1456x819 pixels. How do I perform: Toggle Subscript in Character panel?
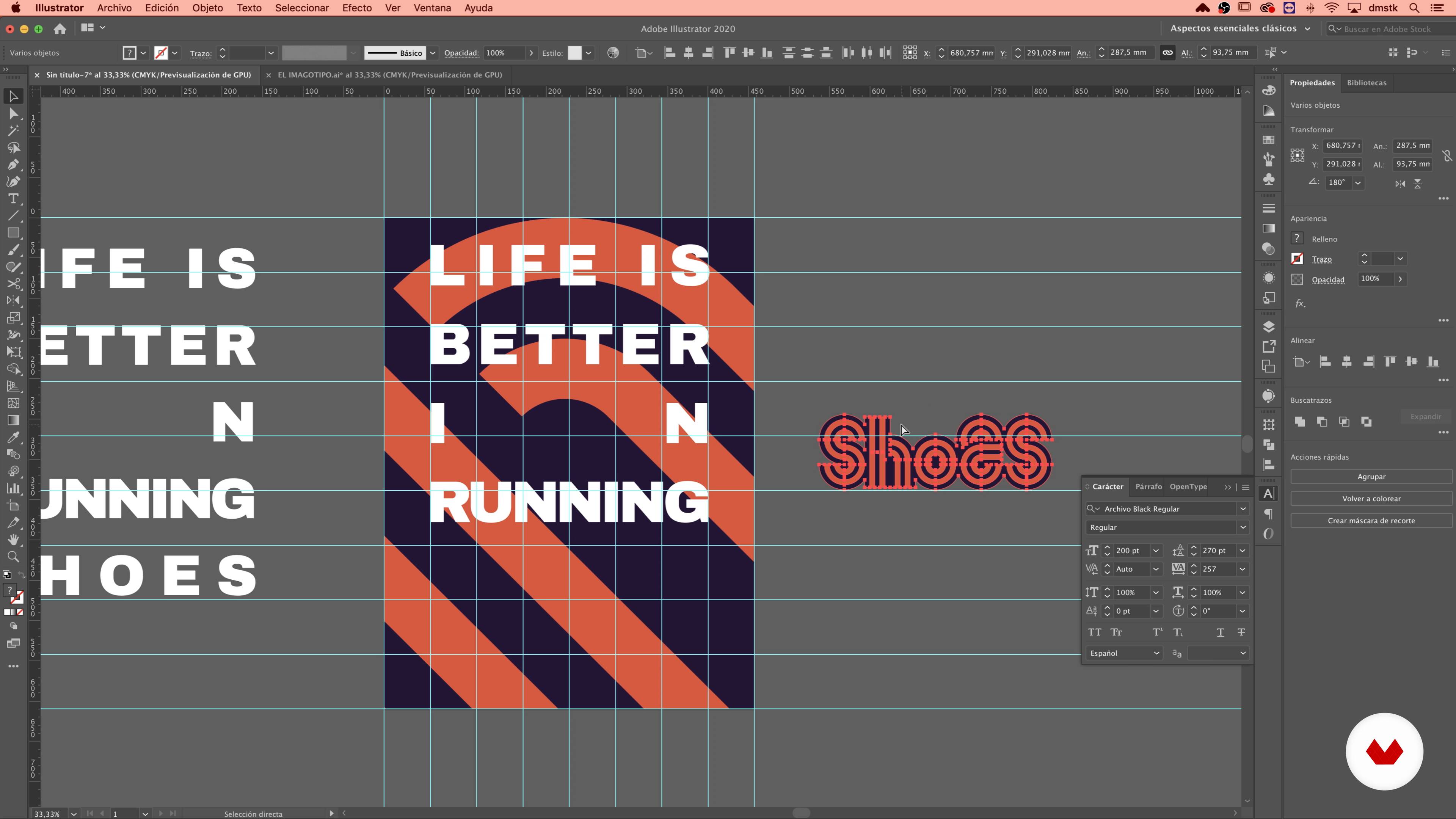(x=1178, y=632)
